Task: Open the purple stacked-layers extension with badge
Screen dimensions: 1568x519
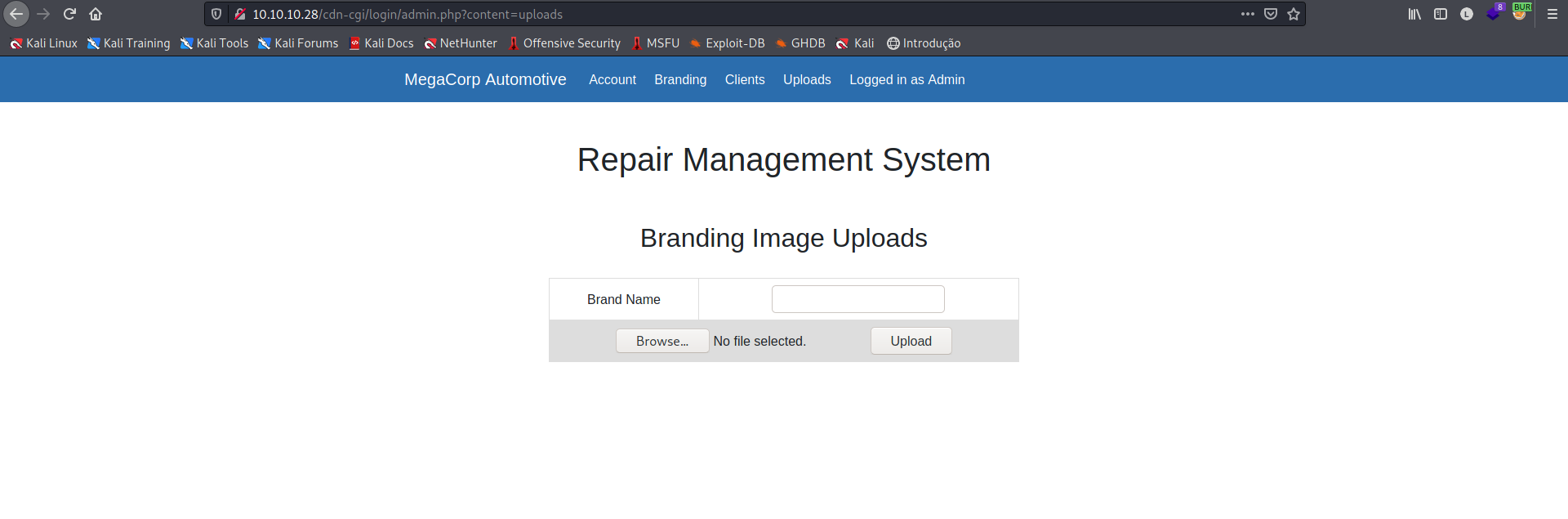Action: (x=1494, y=14)
